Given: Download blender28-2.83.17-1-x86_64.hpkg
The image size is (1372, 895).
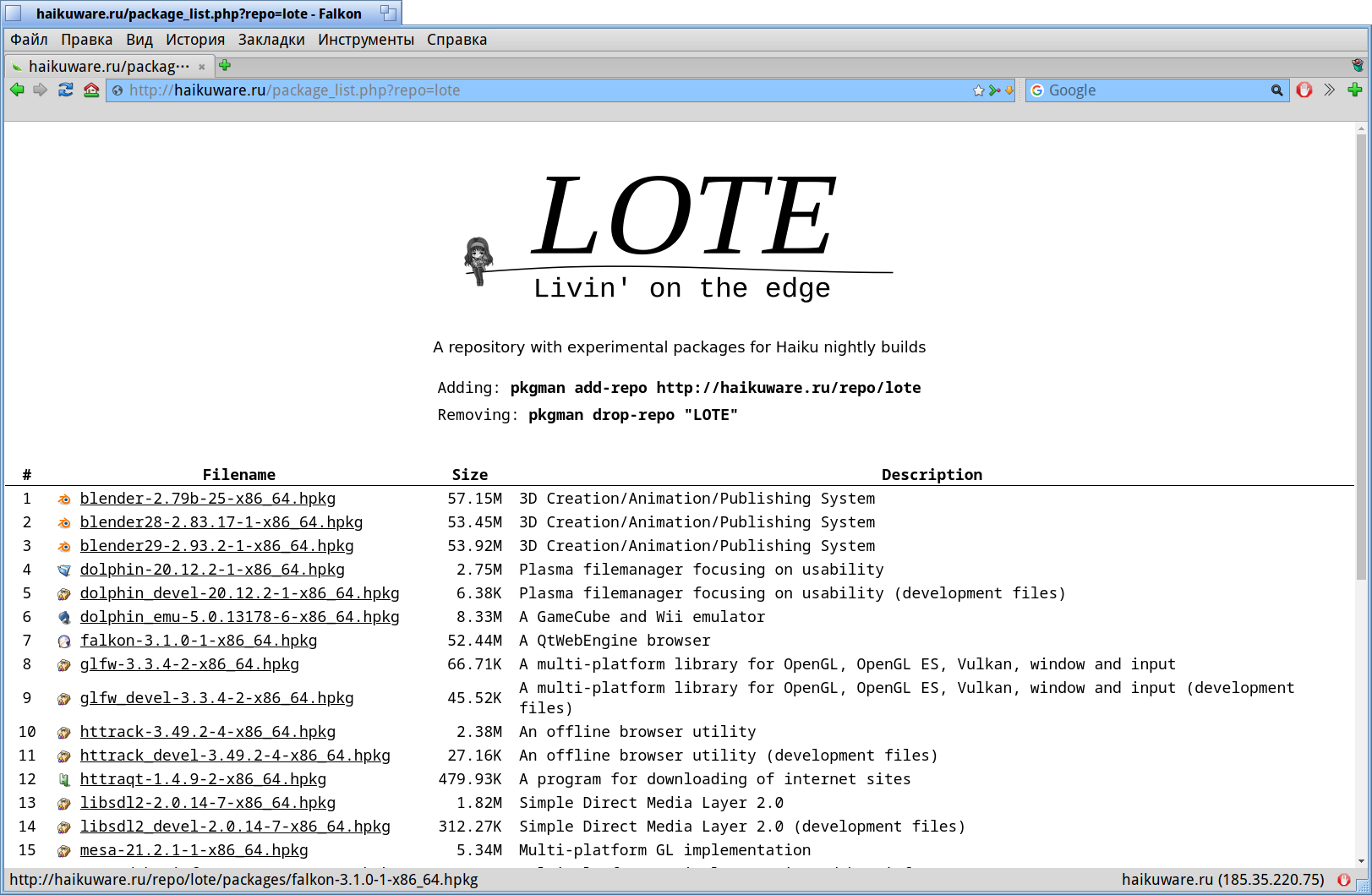Looking at the screenshot, I should [x=221, y=522].
